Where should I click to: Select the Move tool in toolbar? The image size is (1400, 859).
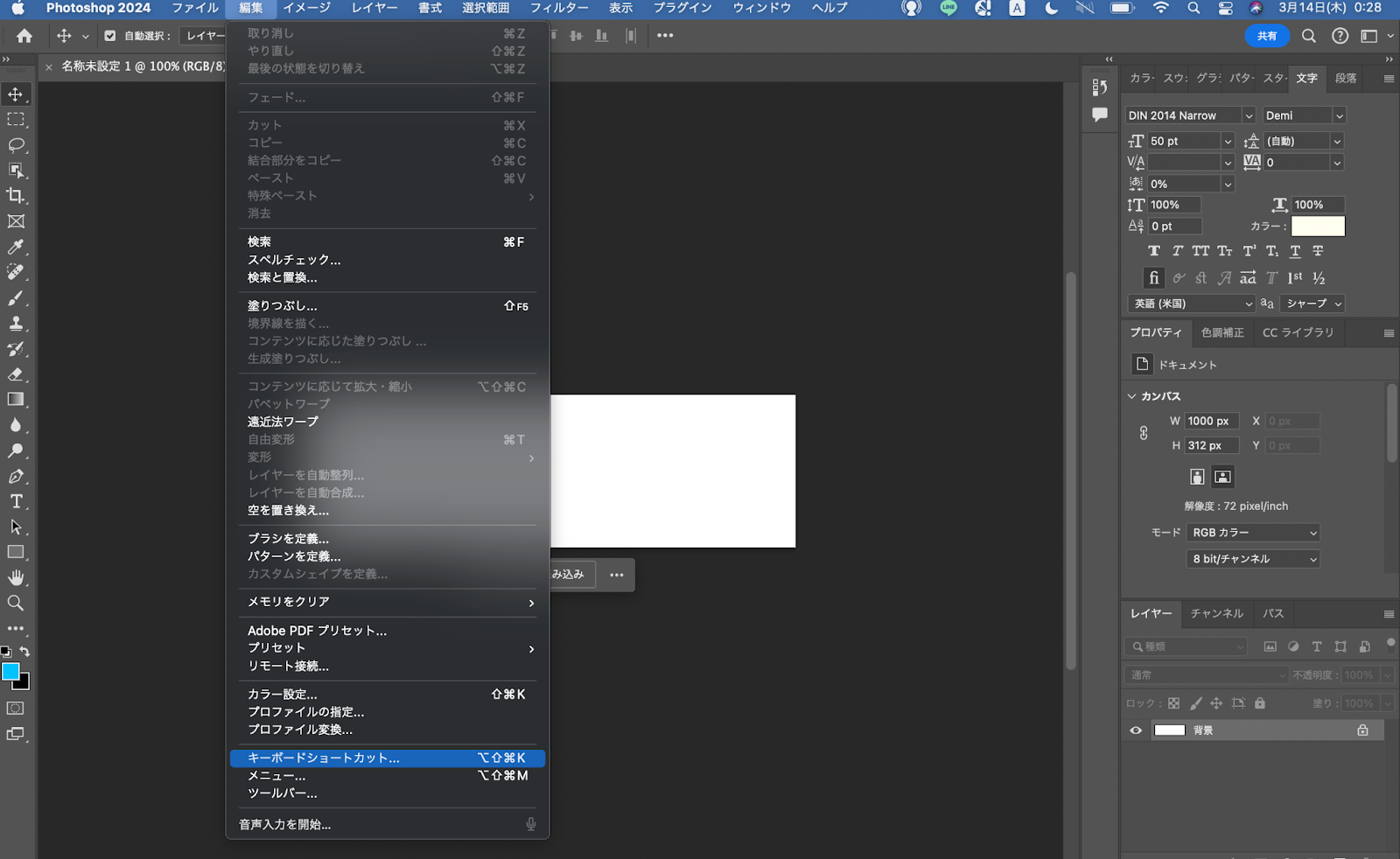[16, 94]
